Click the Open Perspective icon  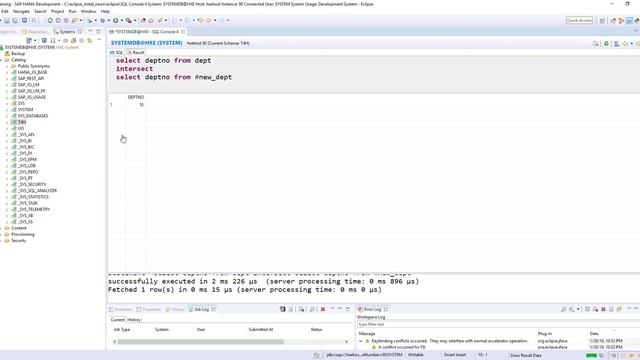tap(602, 20)
